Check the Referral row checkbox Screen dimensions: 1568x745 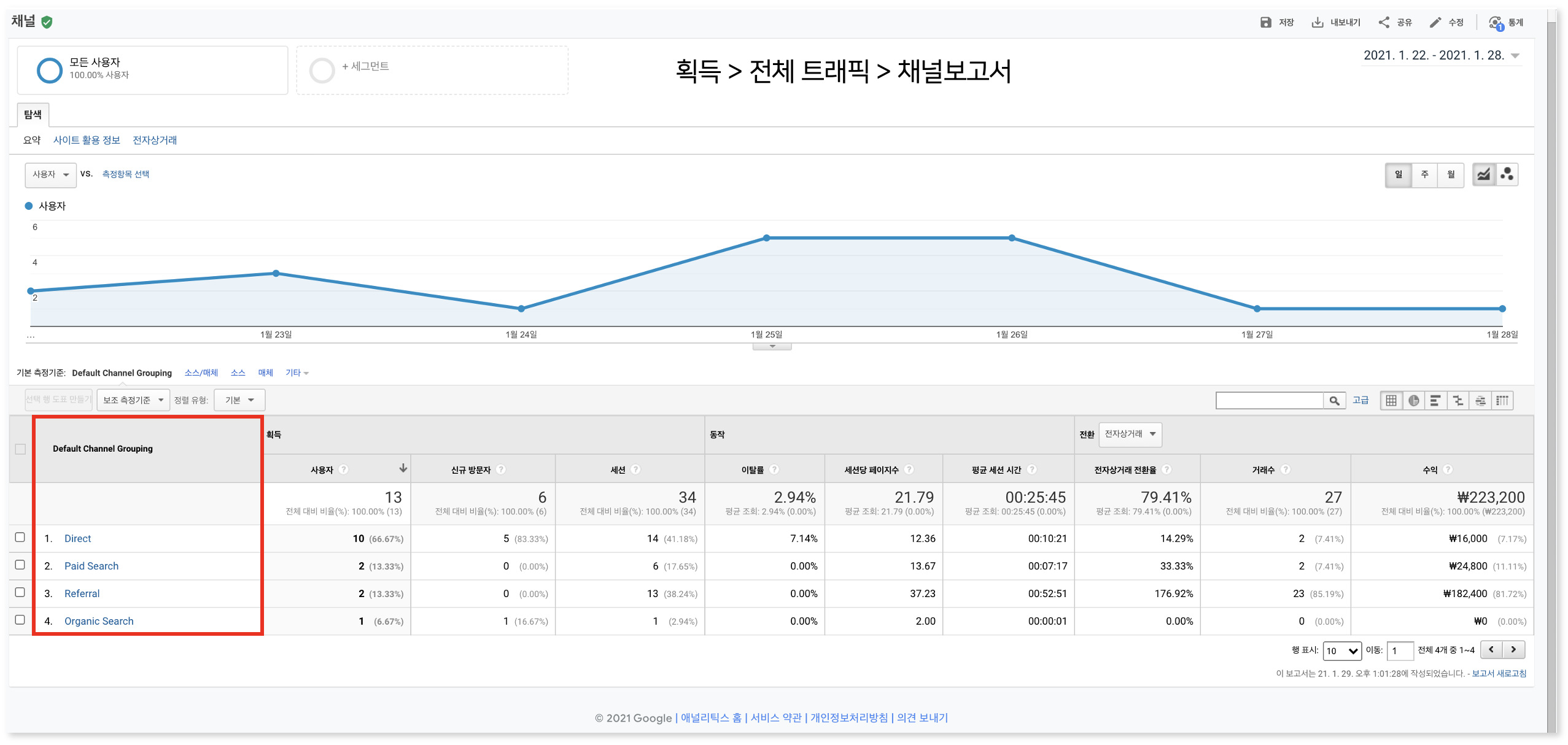click(20, 593)
